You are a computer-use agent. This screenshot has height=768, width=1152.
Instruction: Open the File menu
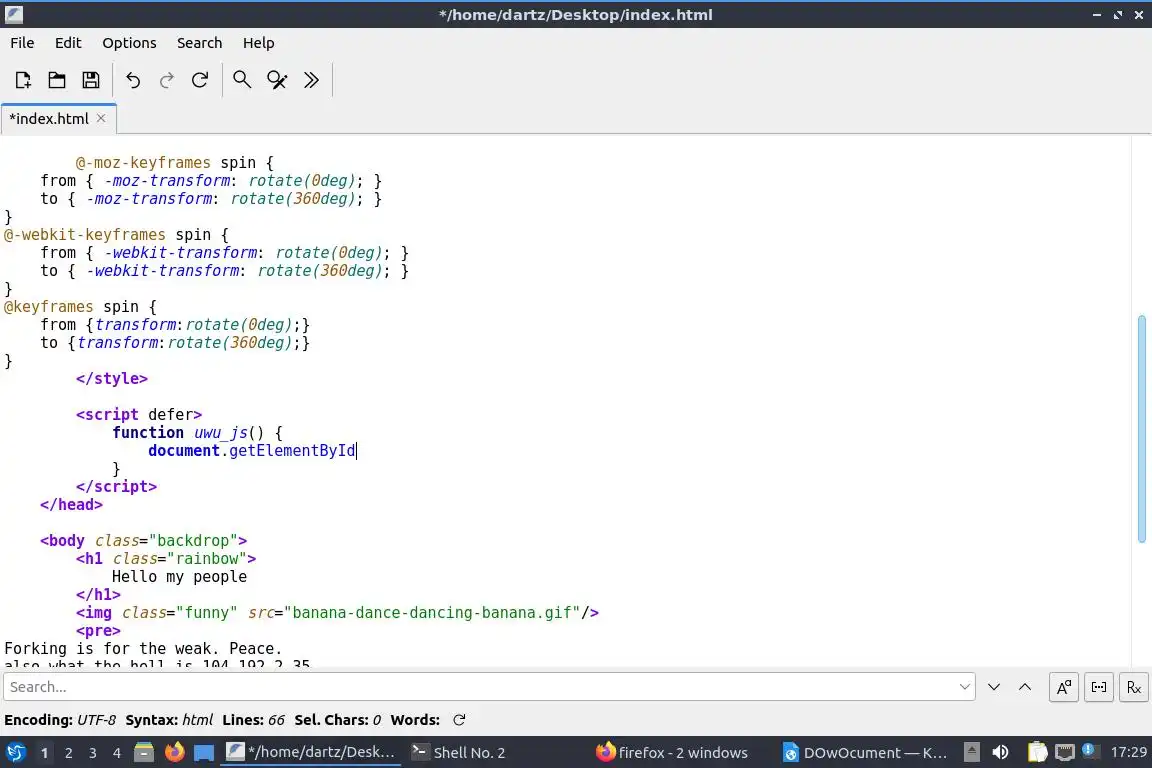(x=22, y=43)
